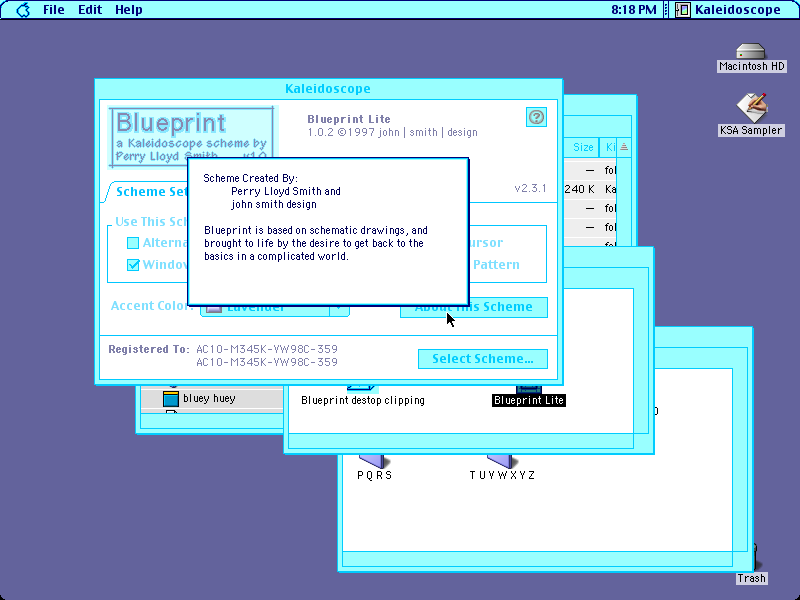Open the Apple menu icon
This screenshot has width=800, height=600.
(x=23, y=10)
